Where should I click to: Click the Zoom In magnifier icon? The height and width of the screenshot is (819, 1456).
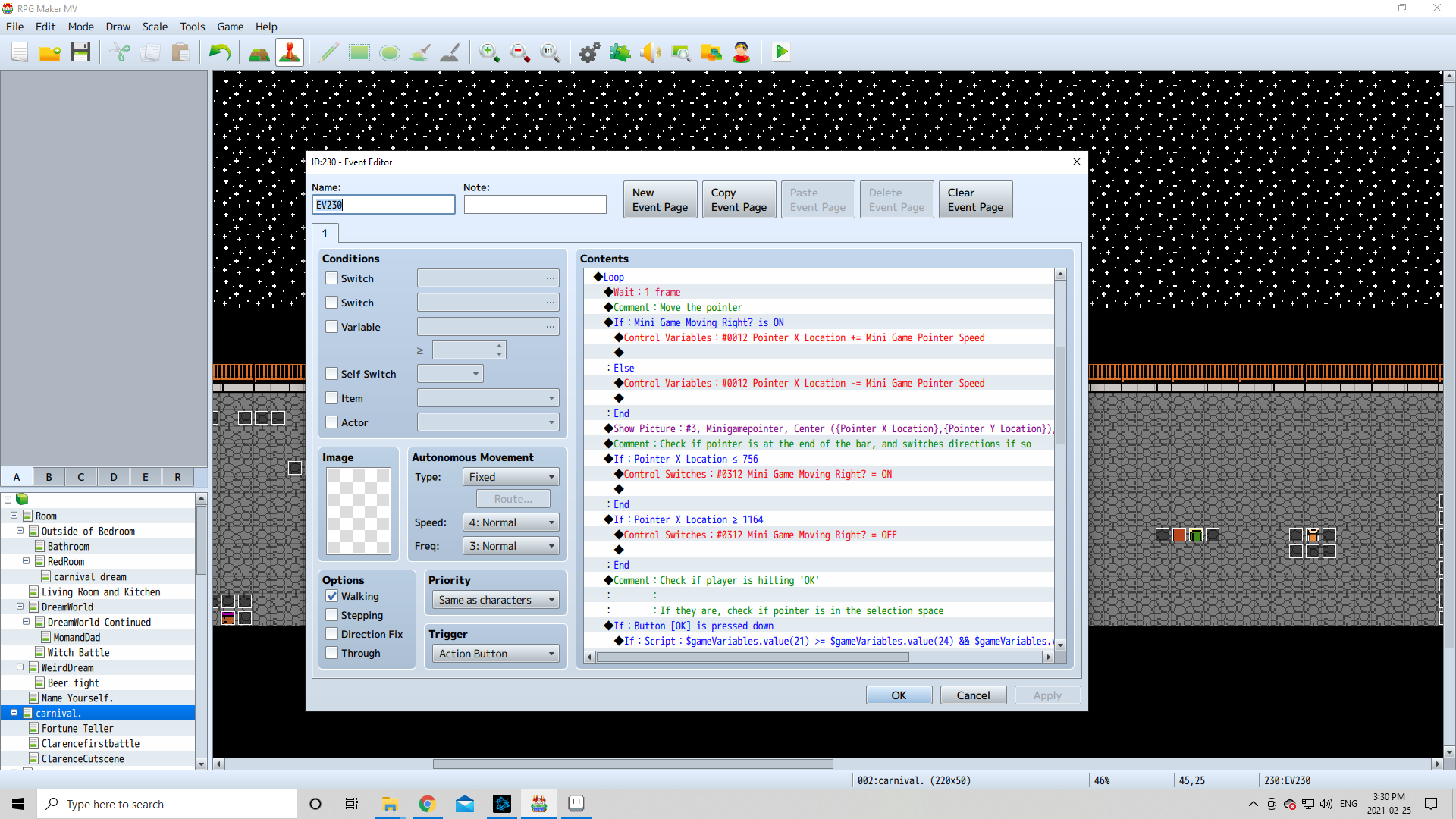490,52
